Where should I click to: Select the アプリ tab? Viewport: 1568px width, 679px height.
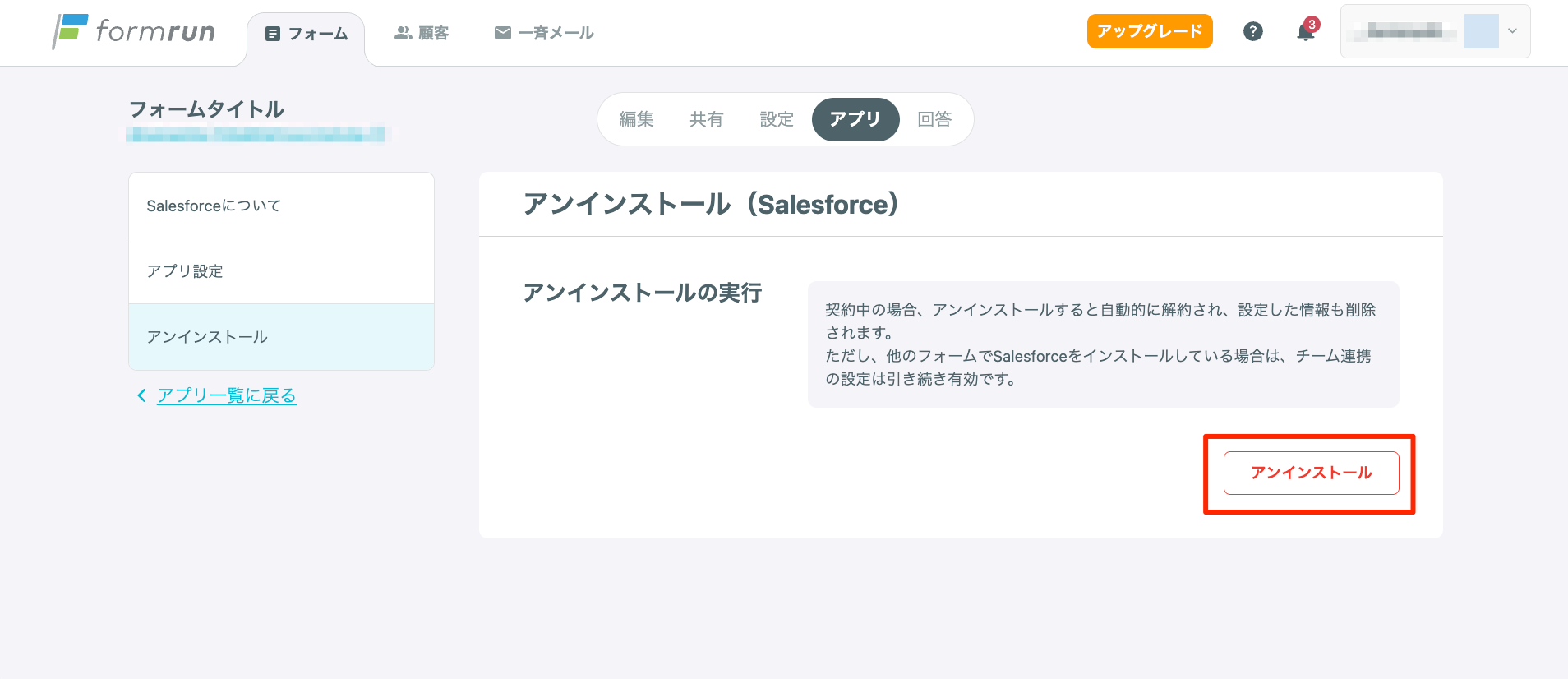pyautogui.click(x=855, y=119)
